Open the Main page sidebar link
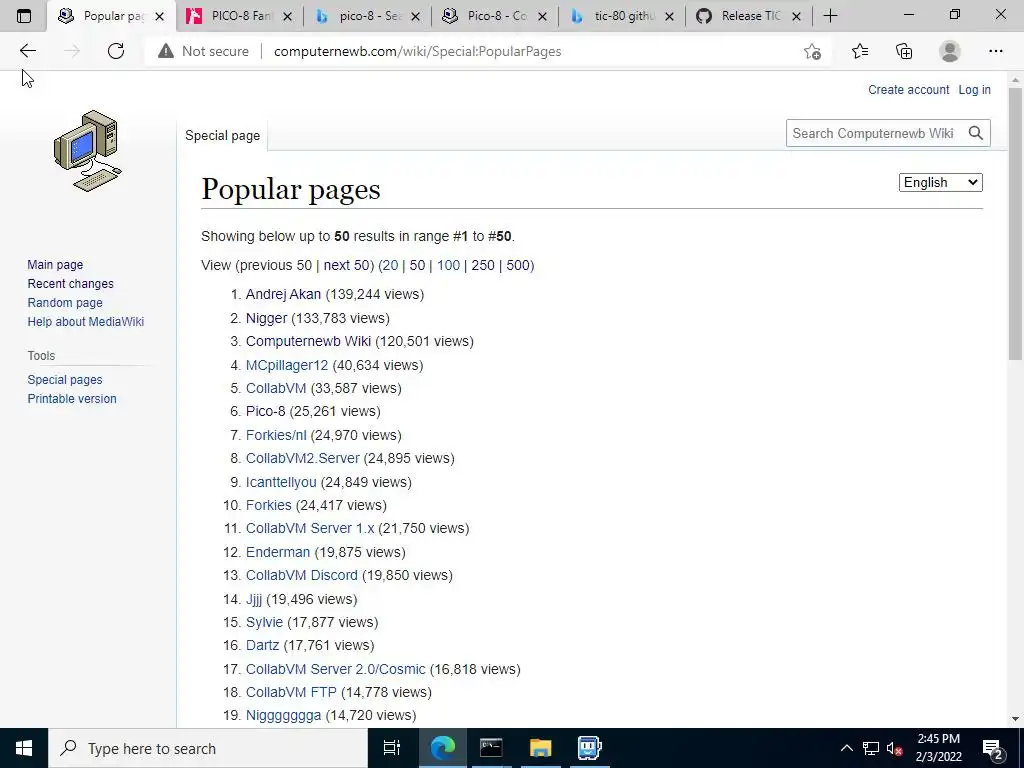 click(x=55, y=264)
